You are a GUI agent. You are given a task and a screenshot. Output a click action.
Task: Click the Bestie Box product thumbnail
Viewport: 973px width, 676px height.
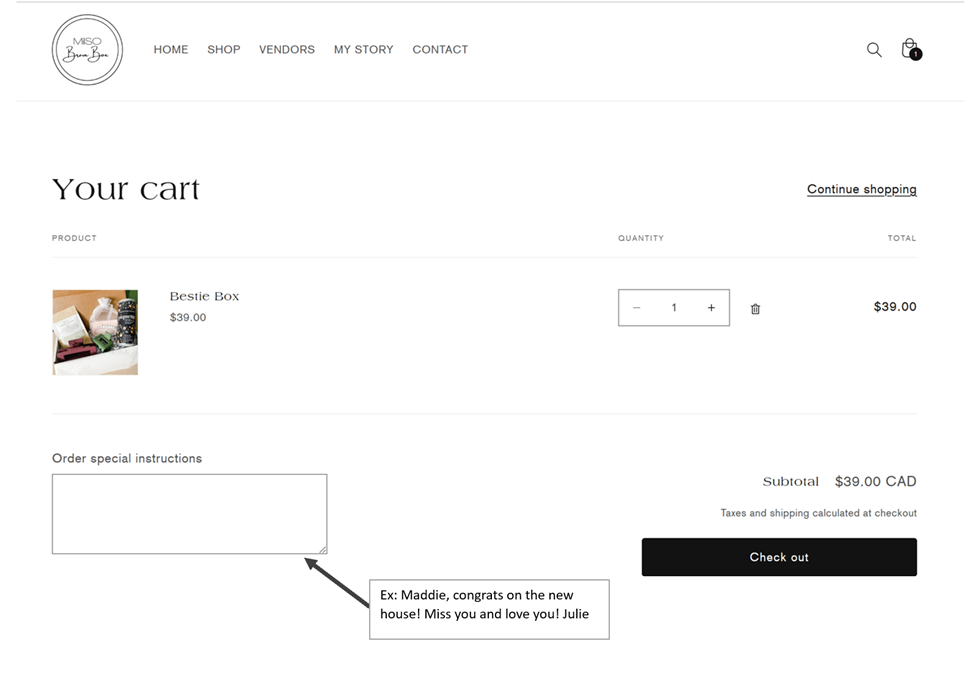(x=95, y=332)
